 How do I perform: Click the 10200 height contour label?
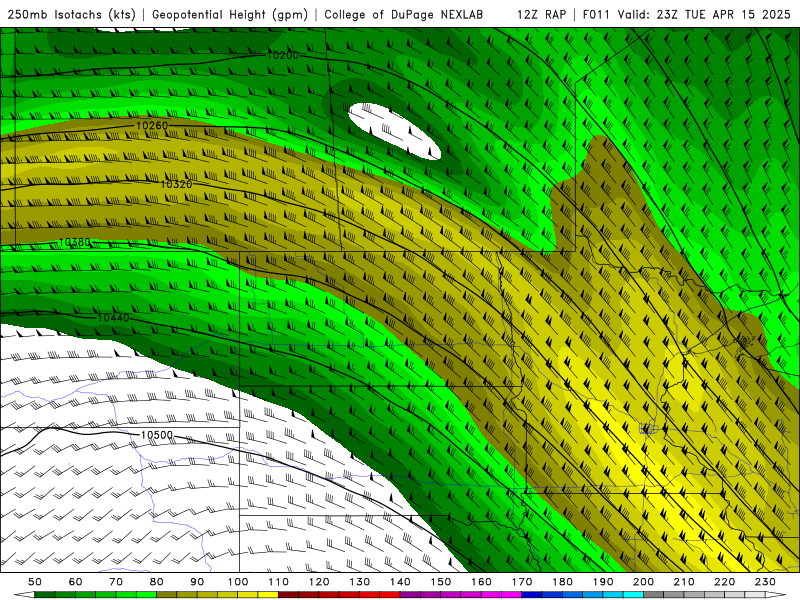pyautogui.click(x=283, y=55)
